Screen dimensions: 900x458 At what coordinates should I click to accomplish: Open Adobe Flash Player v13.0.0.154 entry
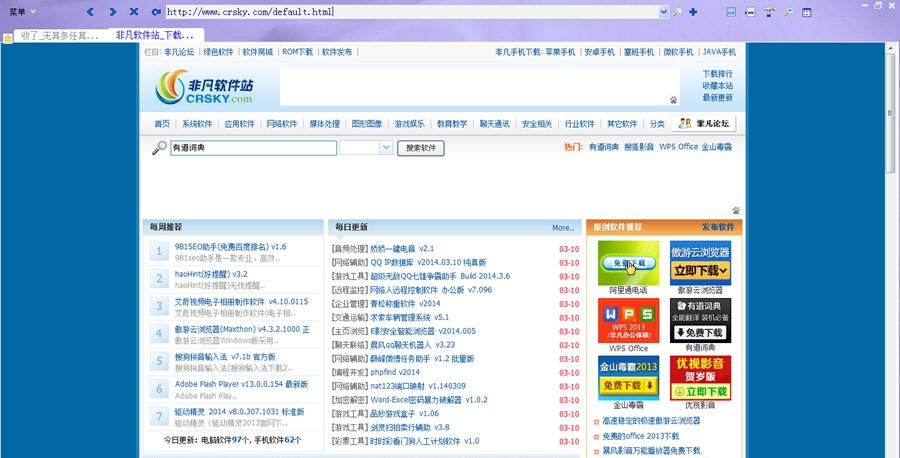(x=242, y=384)
